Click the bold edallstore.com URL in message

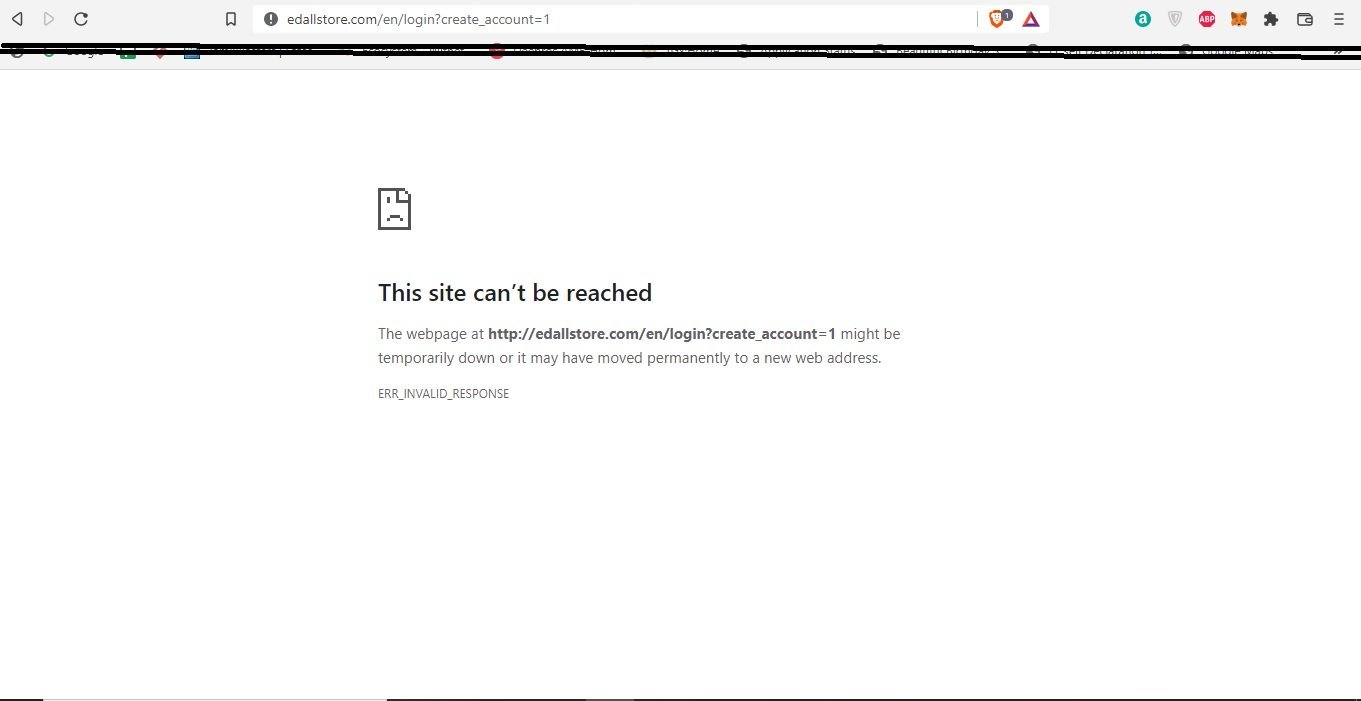coord(662,334)
